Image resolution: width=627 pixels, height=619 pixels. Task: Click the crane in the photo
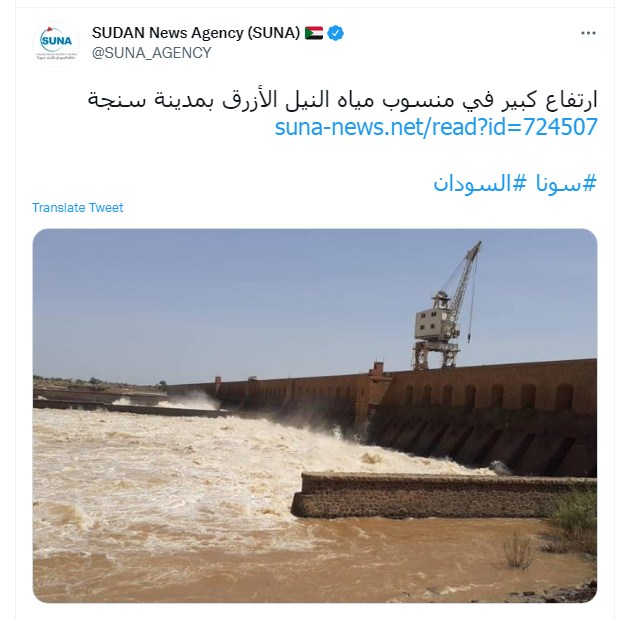tap(446, 306)
